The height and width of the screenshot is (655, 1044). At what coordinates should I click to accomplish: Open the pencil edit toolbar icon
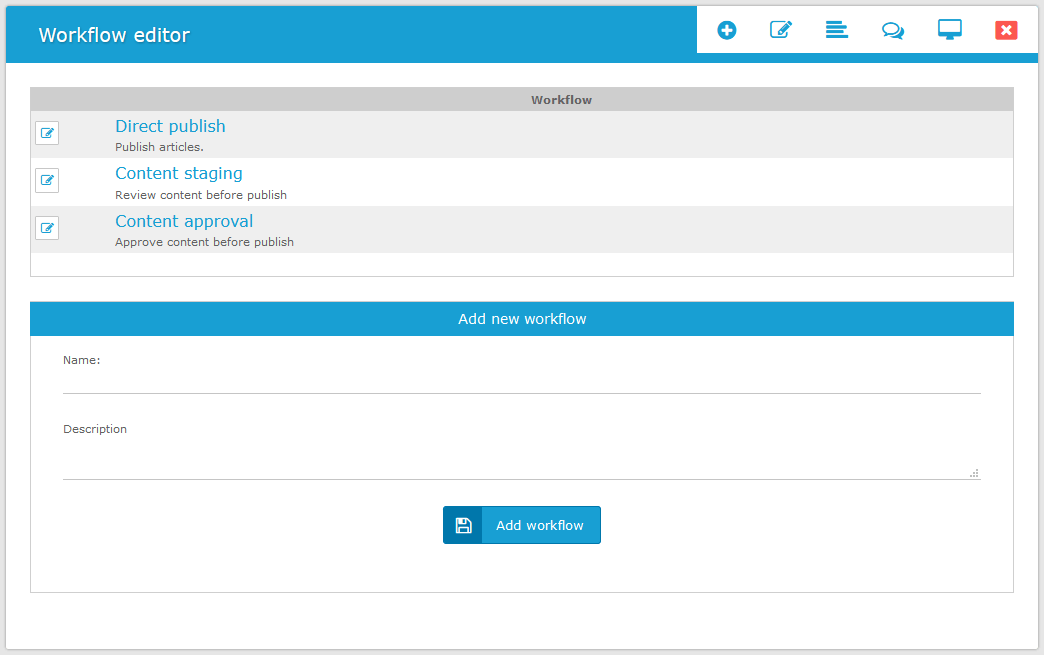pyautogui.click(x=781, y=30)
